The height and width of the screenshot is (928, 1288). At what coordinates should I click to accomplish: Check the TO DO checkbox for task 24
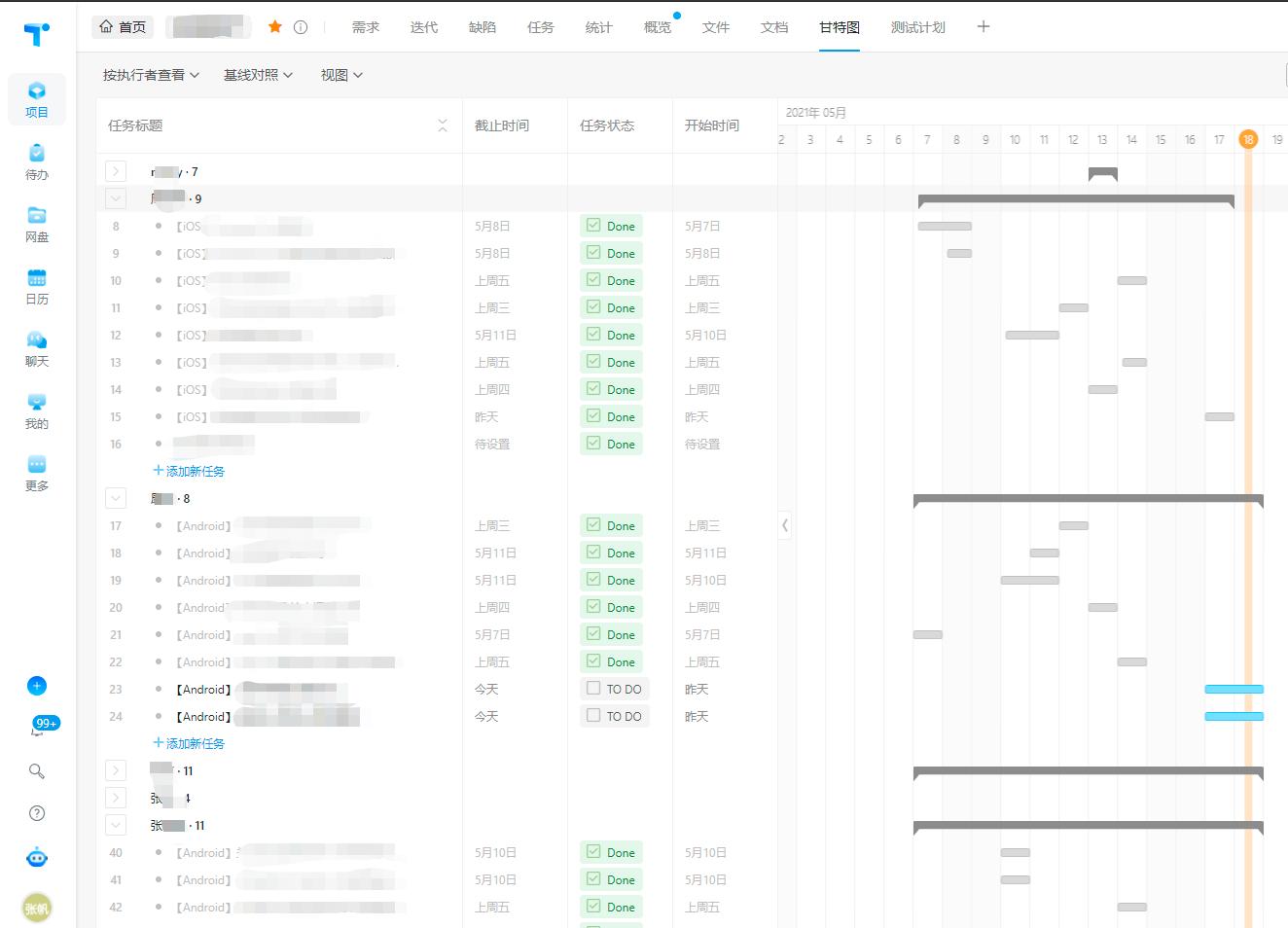pyautogui.click(x=593, y=716)
